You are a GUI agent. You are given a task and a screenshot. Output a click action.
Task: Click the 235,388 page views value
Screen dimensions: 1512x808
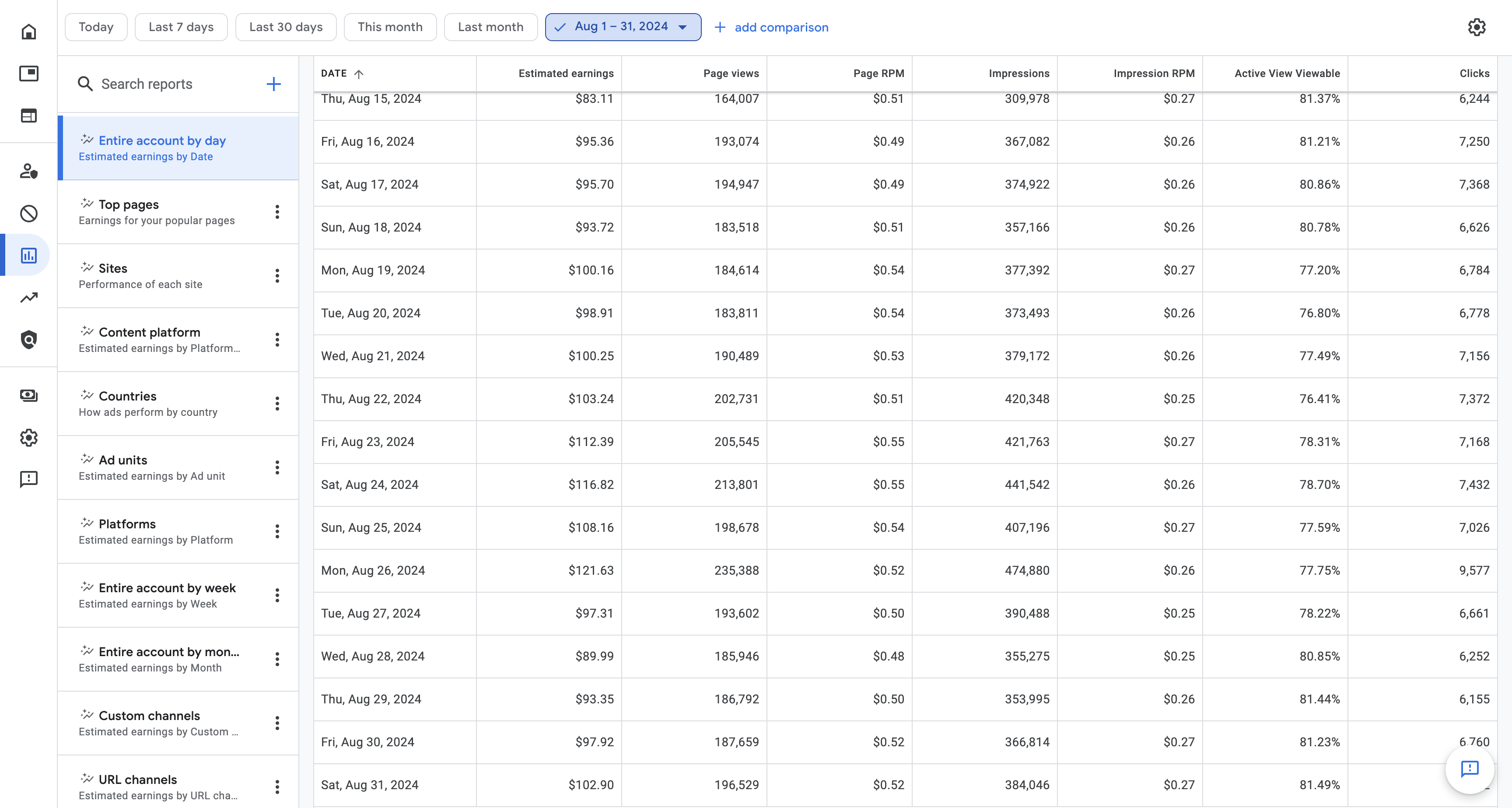[736, 570]
